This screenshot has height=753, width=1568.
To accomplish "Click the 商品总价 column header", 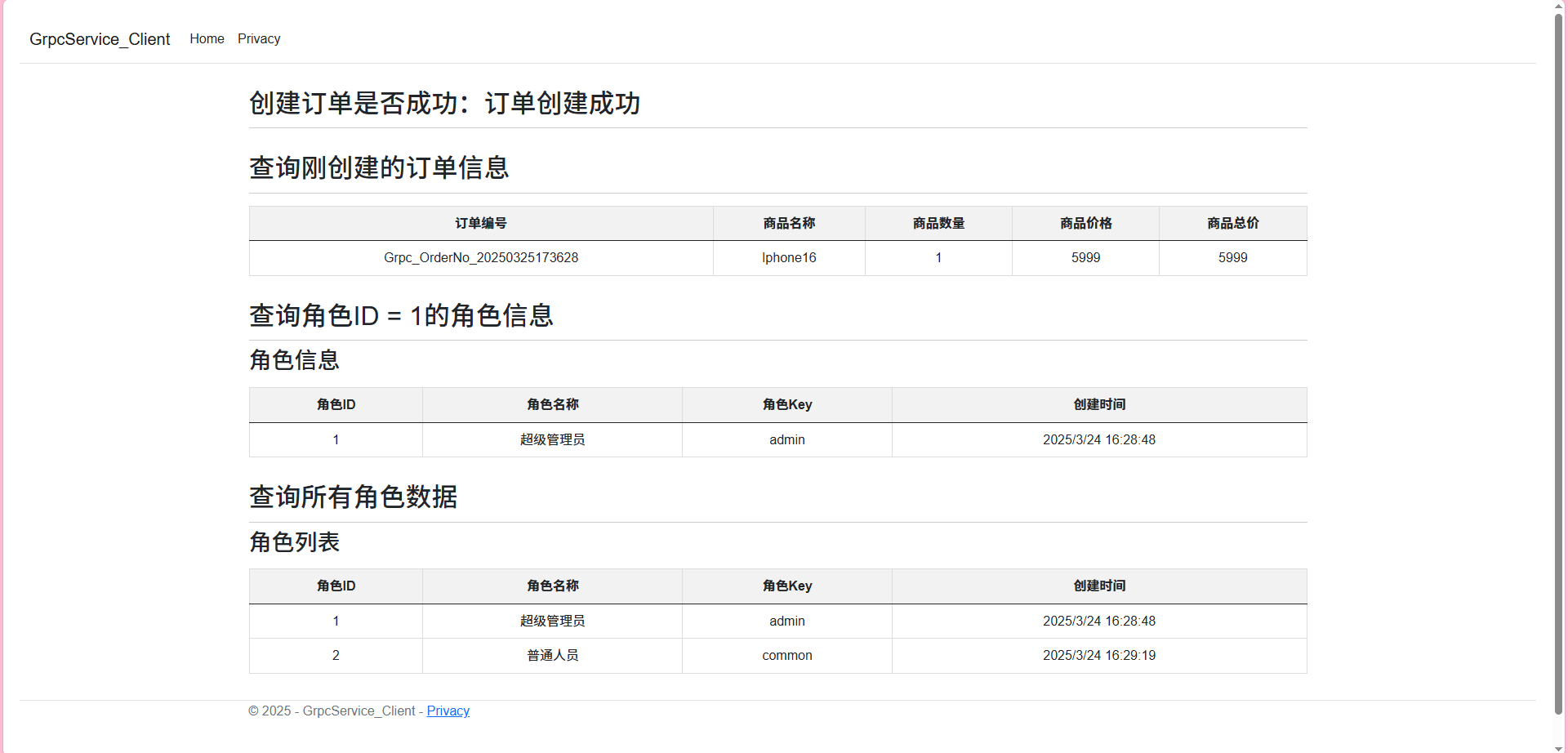I will click(1232, 223).
